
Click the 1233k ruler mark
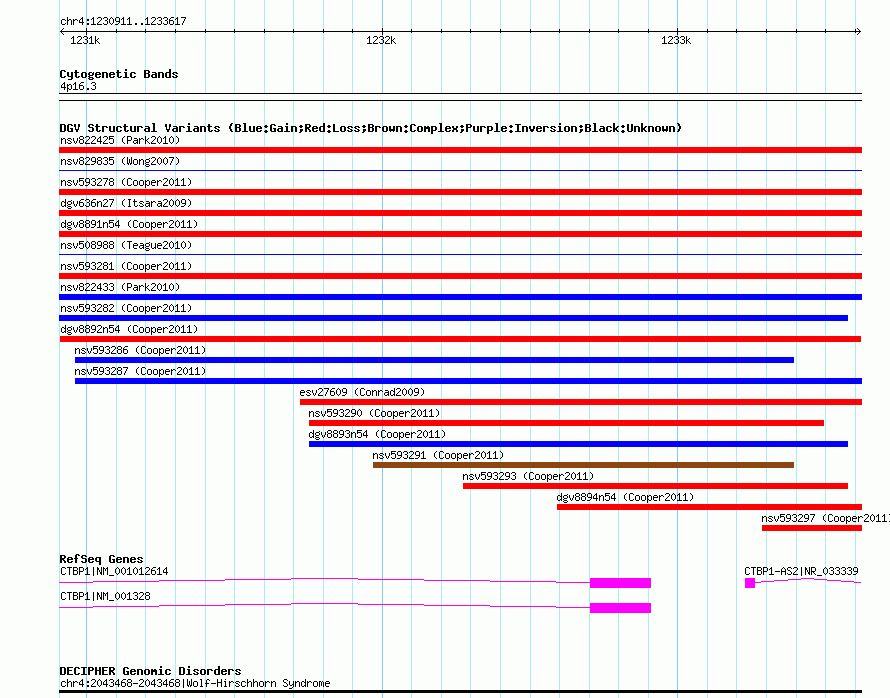coord(676,40)
